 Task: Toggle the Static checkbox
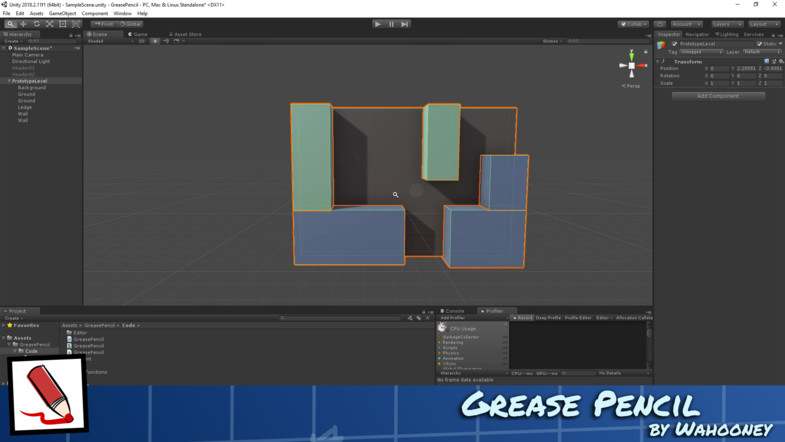click(759, 44)
